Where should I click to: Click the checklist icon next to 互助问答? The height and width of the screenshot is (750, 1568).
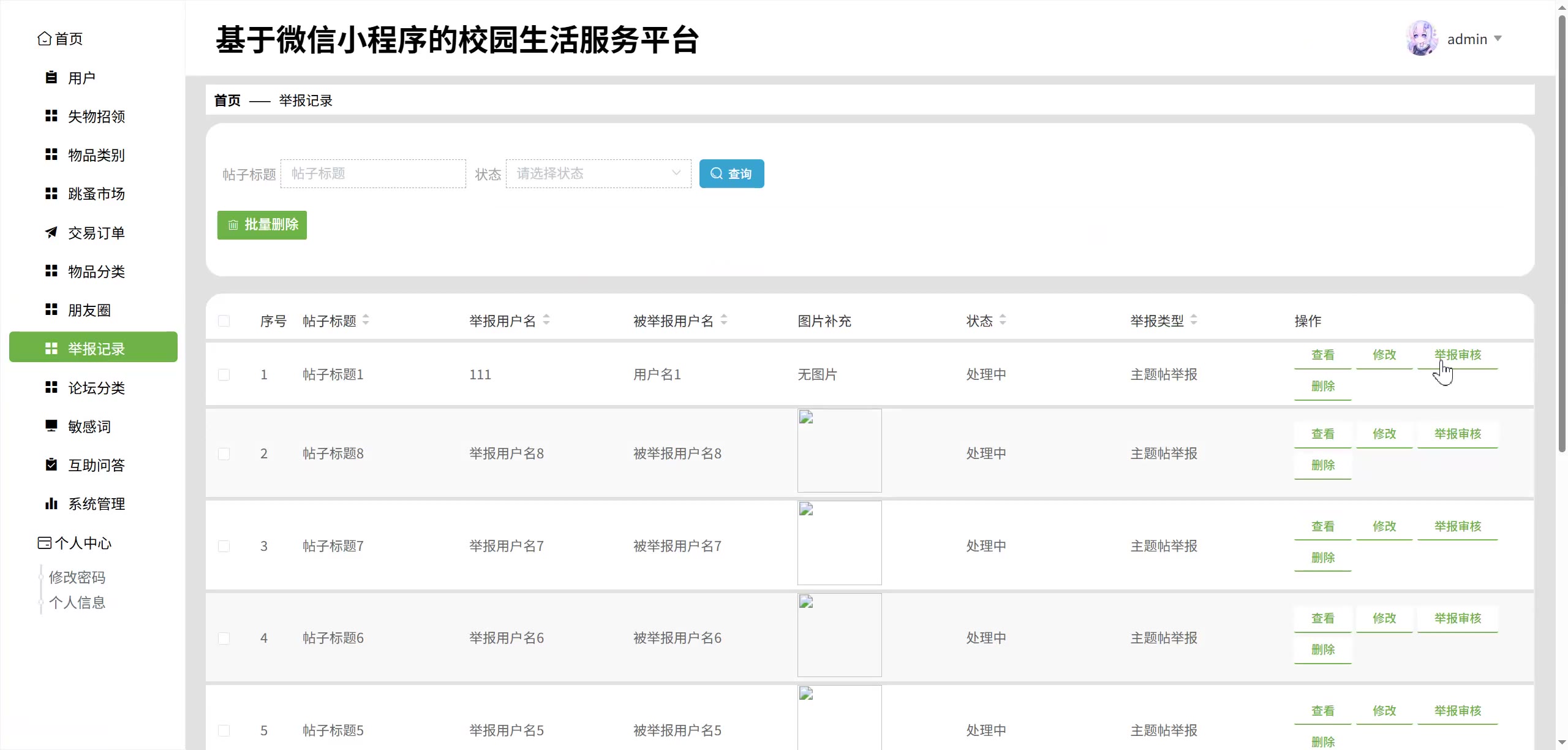[51, 464]
